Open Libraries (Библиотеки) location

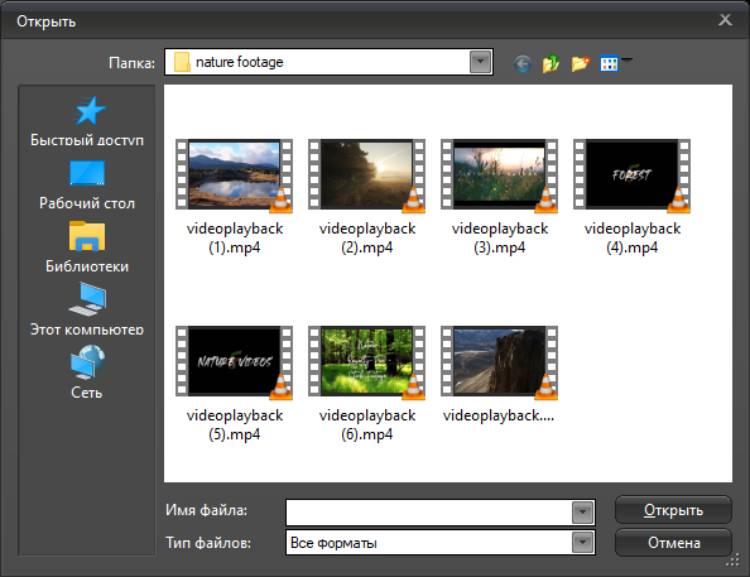[x=87, y=247]
